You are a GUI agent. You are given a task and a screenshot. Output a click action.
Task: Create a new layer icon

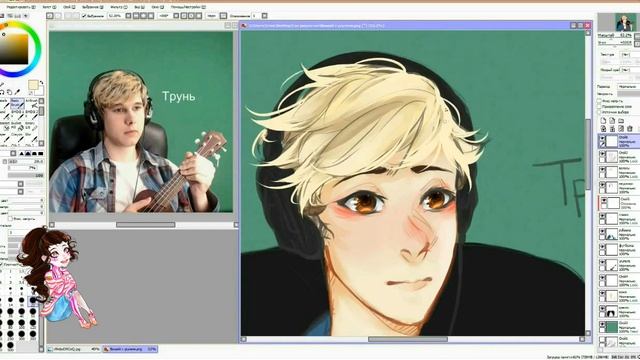click(603, 121)
